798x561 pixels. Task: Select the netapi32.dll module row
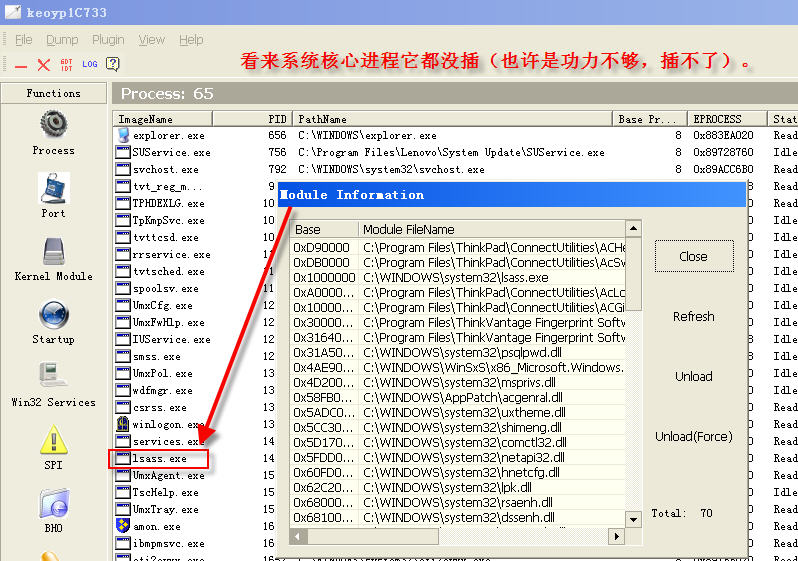(458, 458)
